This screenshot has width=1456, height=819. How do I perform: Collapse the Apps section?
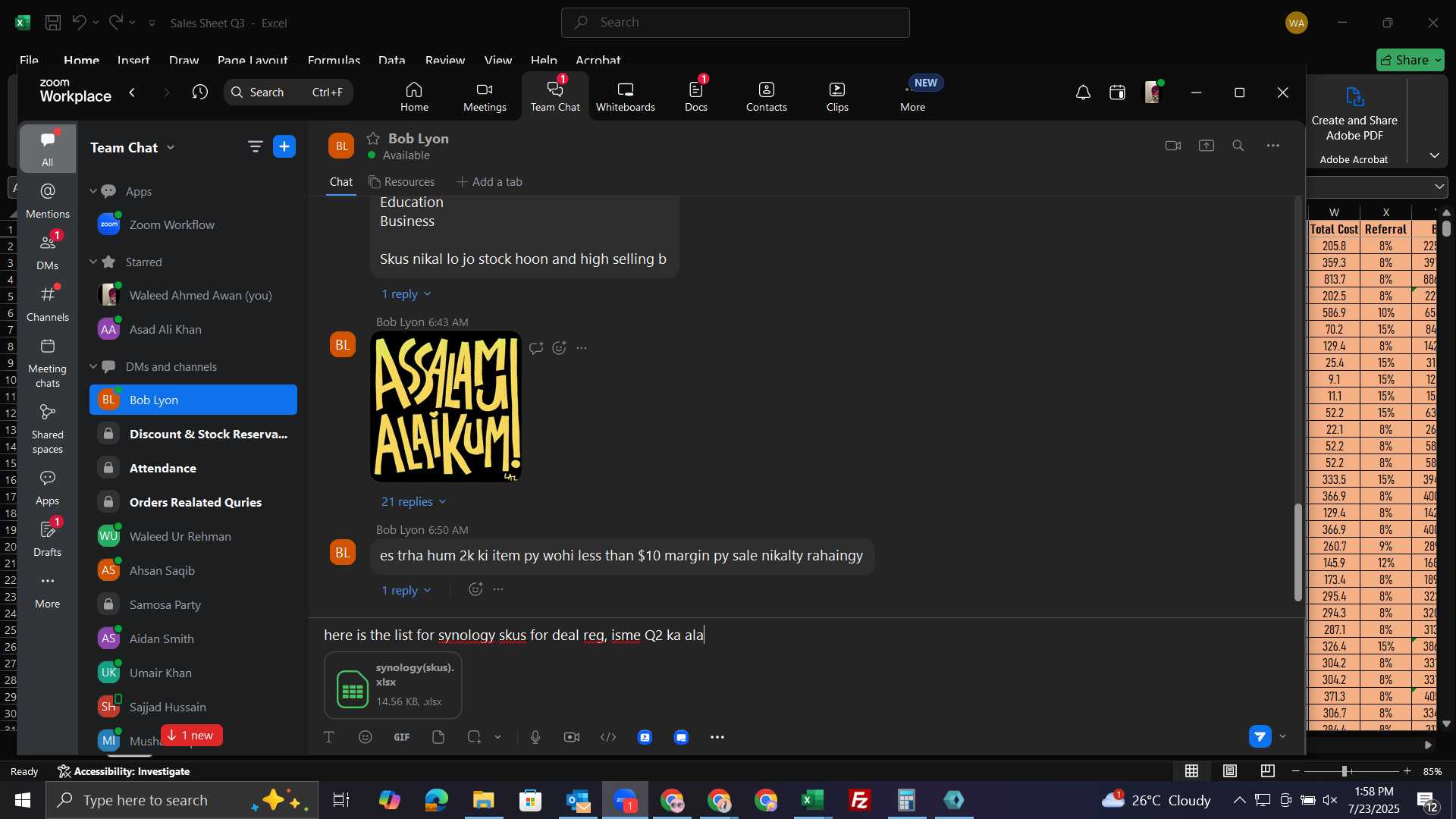click(93, 191)
